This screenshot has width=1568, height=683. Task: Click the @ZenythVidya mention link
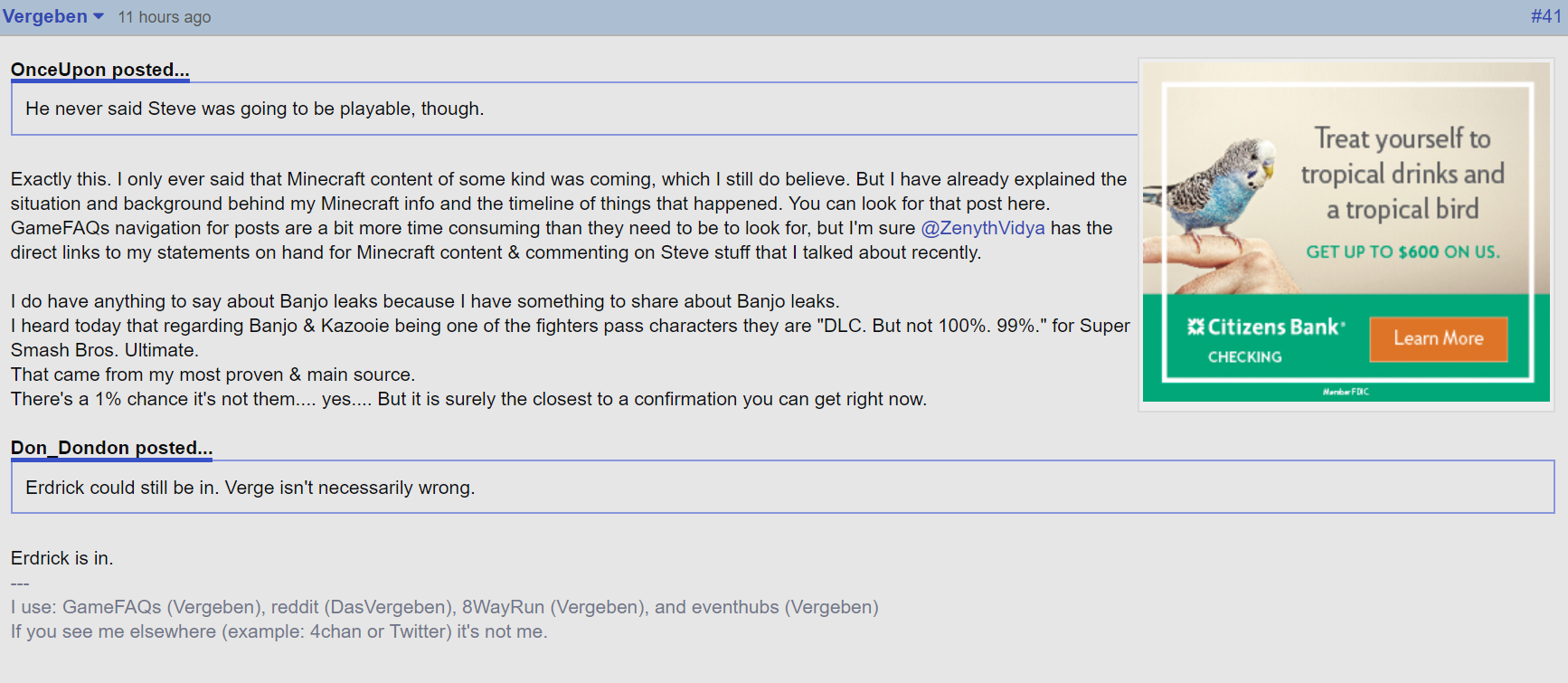pos(982,228)
